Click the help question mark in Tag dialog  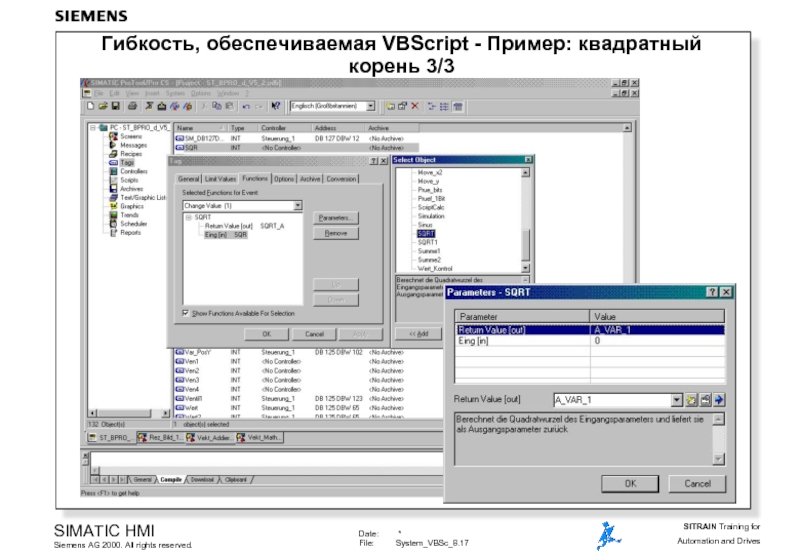[374, 161]
